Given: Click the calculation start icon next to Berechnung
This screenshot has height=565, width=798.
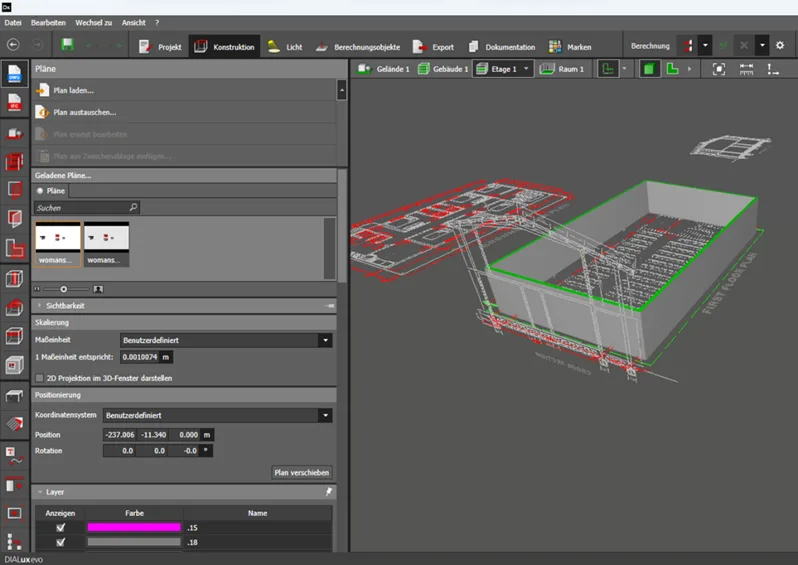Looking at the screenshot, I should pyautogui.click(x=688, y=45).
